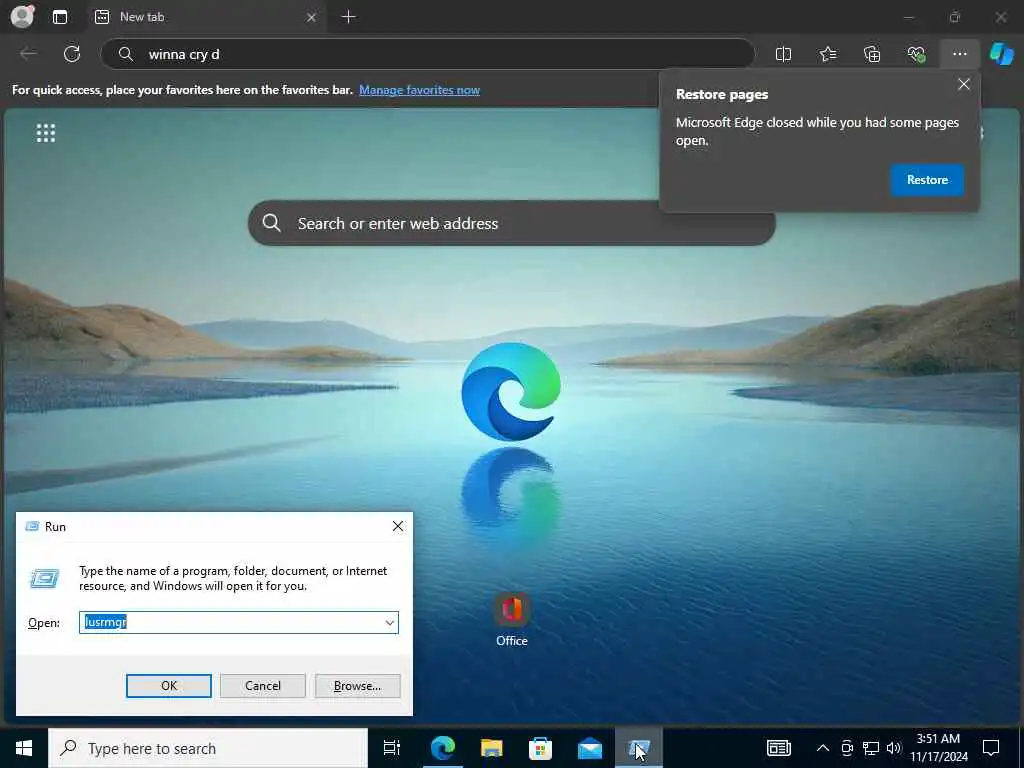Image resolution: width=1024 pixels, height=768 pixels.
Task: Show hidden system tray icons
Action: click(x=823, y=748)
